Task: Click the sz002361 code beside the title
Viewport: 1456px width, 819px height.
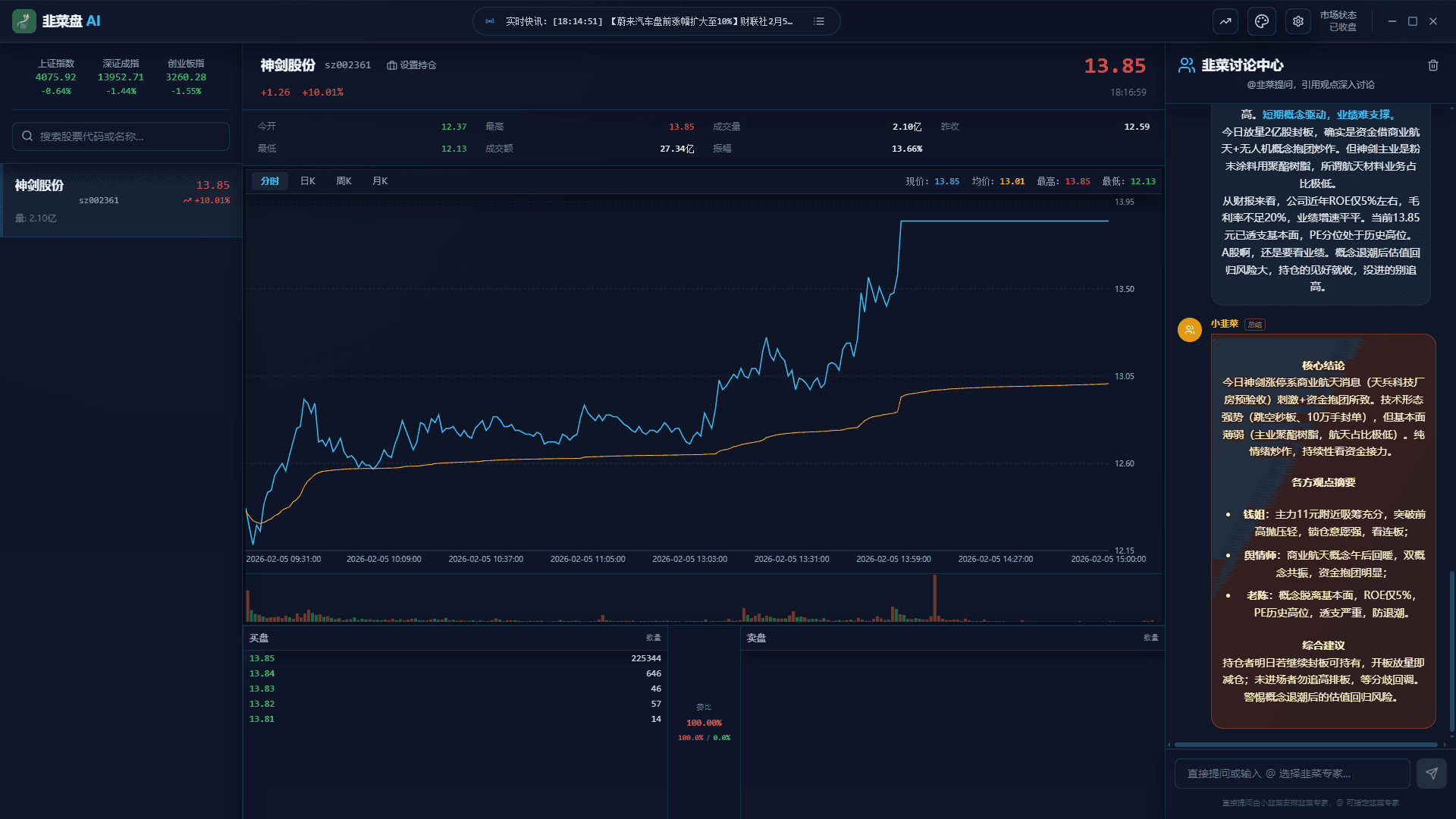Action: 348,65
